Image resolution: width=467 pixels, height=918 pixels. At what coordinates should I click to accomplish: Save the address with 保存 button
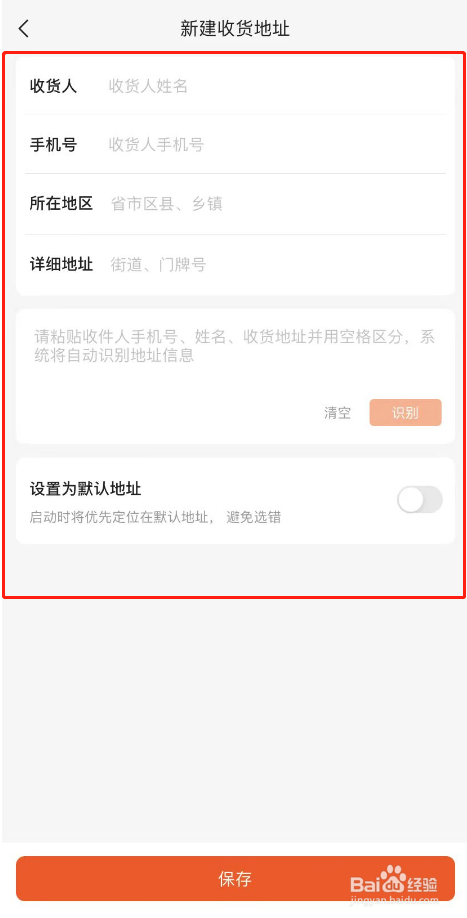click(x=235, y=878)
